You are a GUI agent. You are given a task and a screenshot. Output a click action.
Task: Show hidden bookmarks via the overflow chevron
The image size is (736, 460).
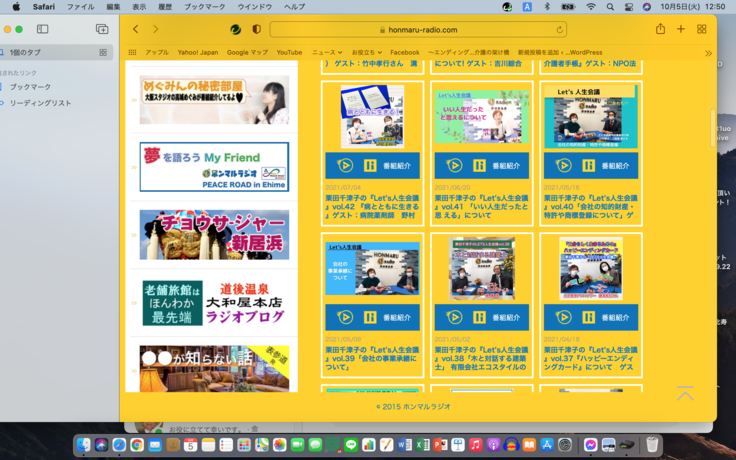(708, 53)
